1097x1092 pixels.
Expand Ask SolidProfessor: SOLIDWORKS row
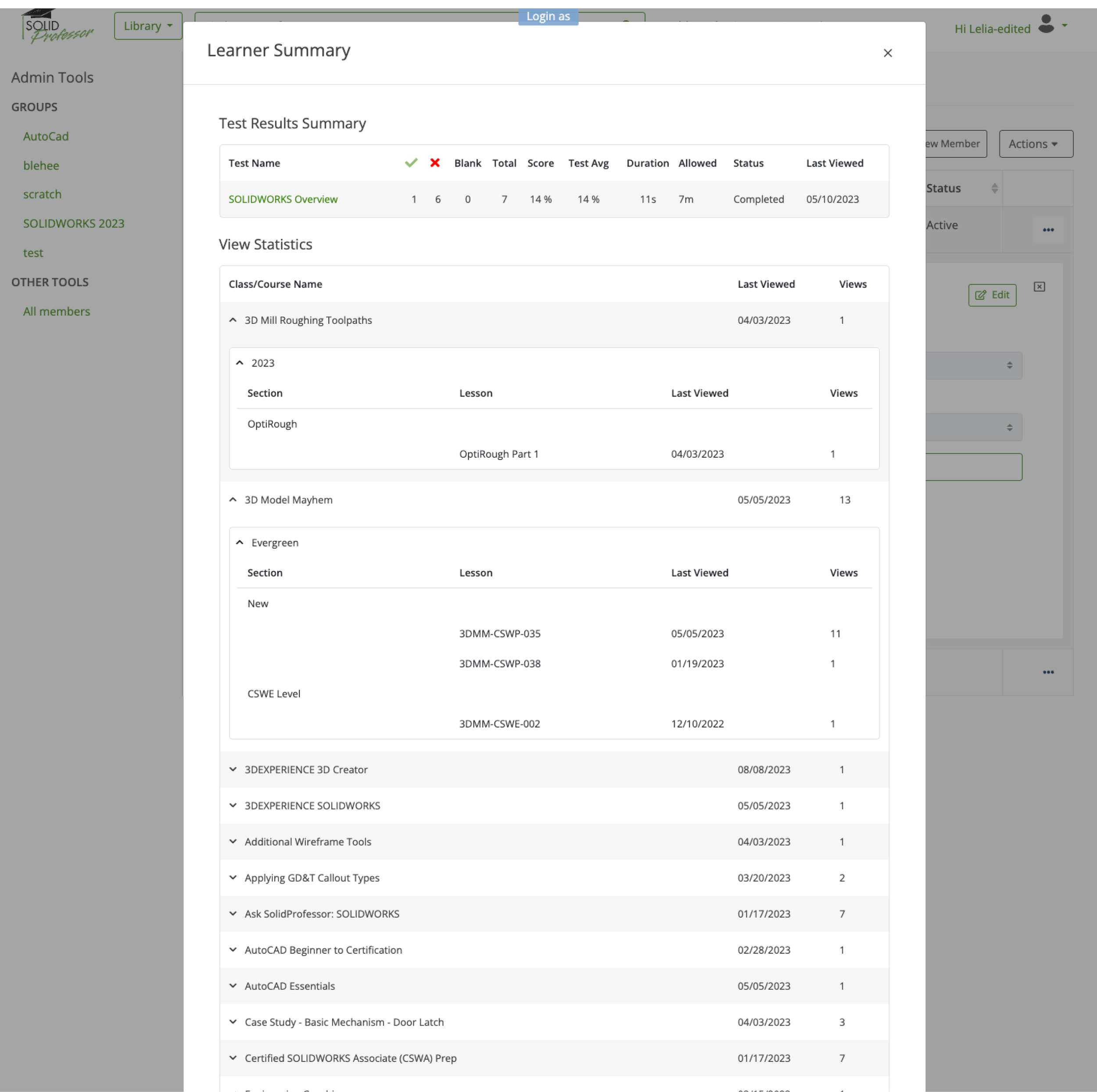tap(233, 914)
